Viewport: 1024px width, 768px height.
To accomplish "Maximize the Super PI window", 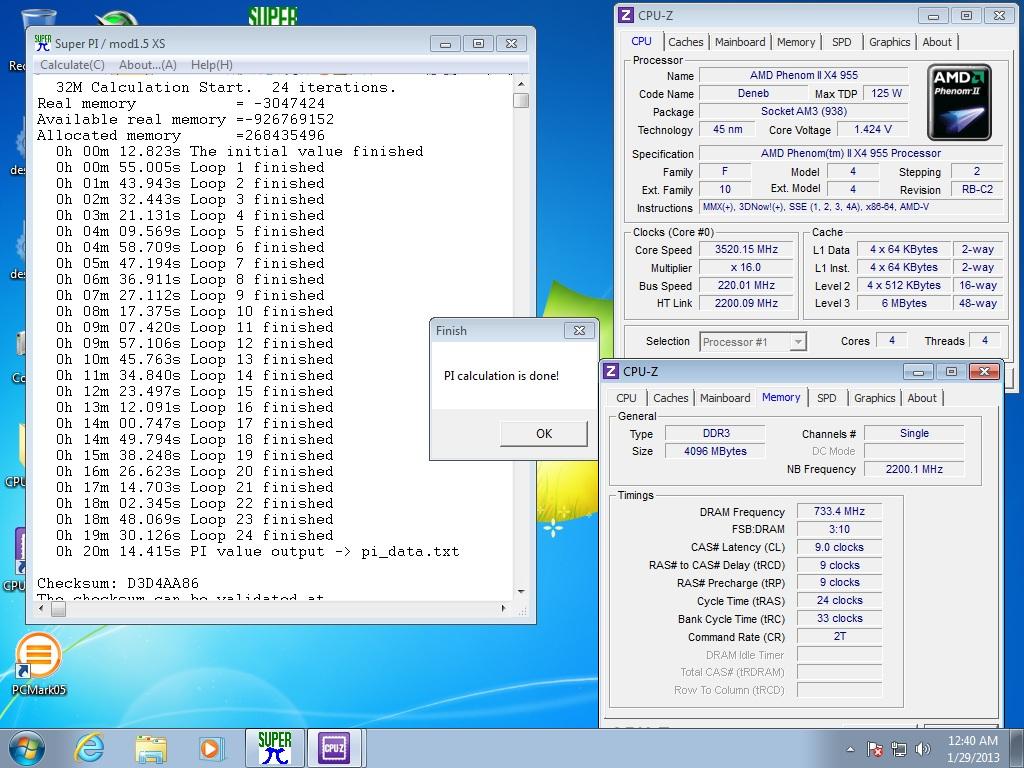I will coord(478,44).
